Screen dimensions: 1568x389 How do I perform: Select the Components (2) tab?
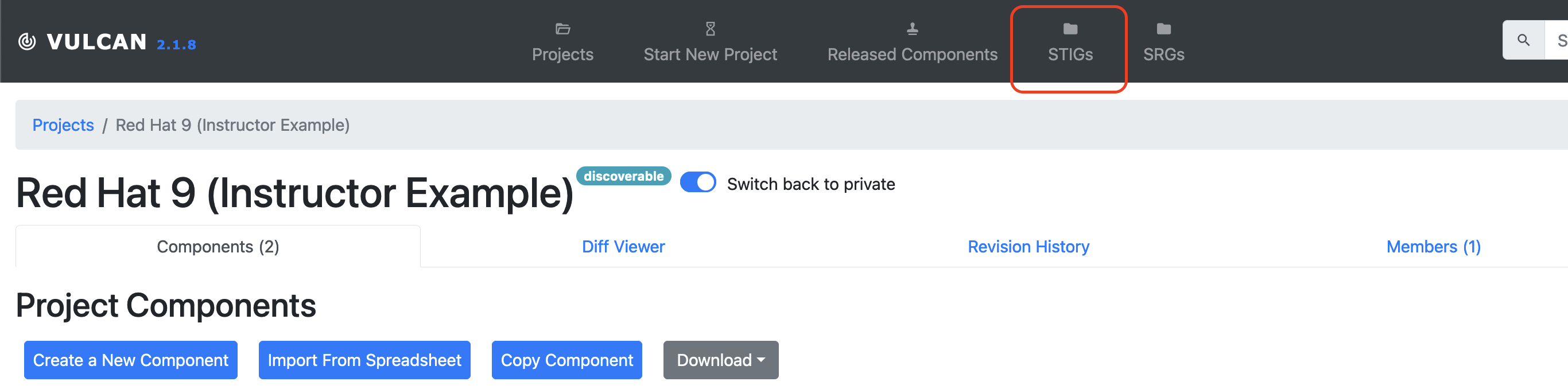point(218,247)
